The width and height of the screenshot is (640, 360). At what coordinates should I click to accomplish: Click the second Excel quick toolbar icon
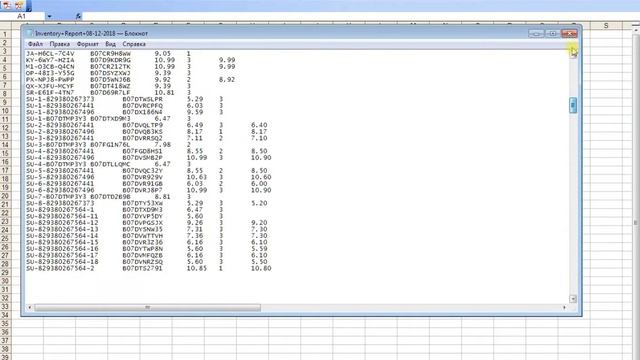point(19,5)
